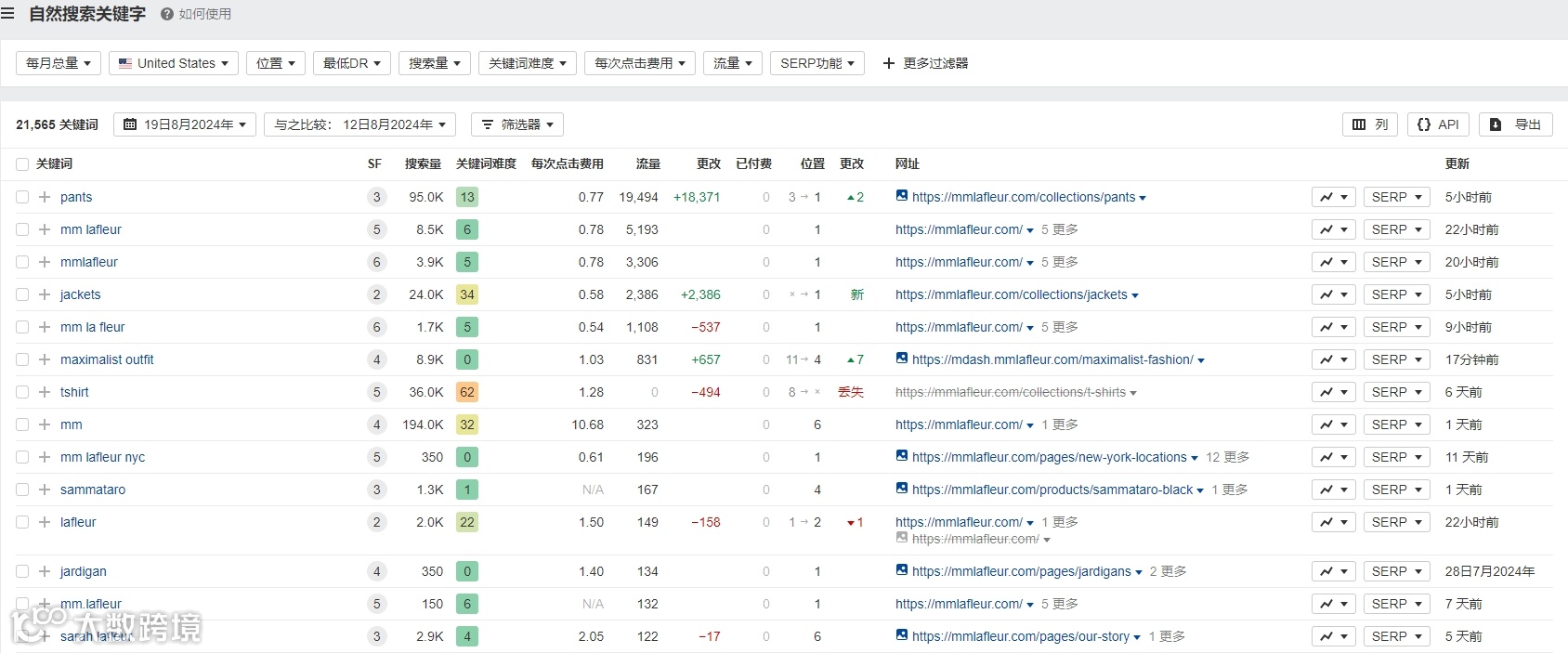Image resolution: width=1568 pixels, height=653 pixels.
Task: Open the 19日8月2024年 date picker
Action: tap(185, 124)
